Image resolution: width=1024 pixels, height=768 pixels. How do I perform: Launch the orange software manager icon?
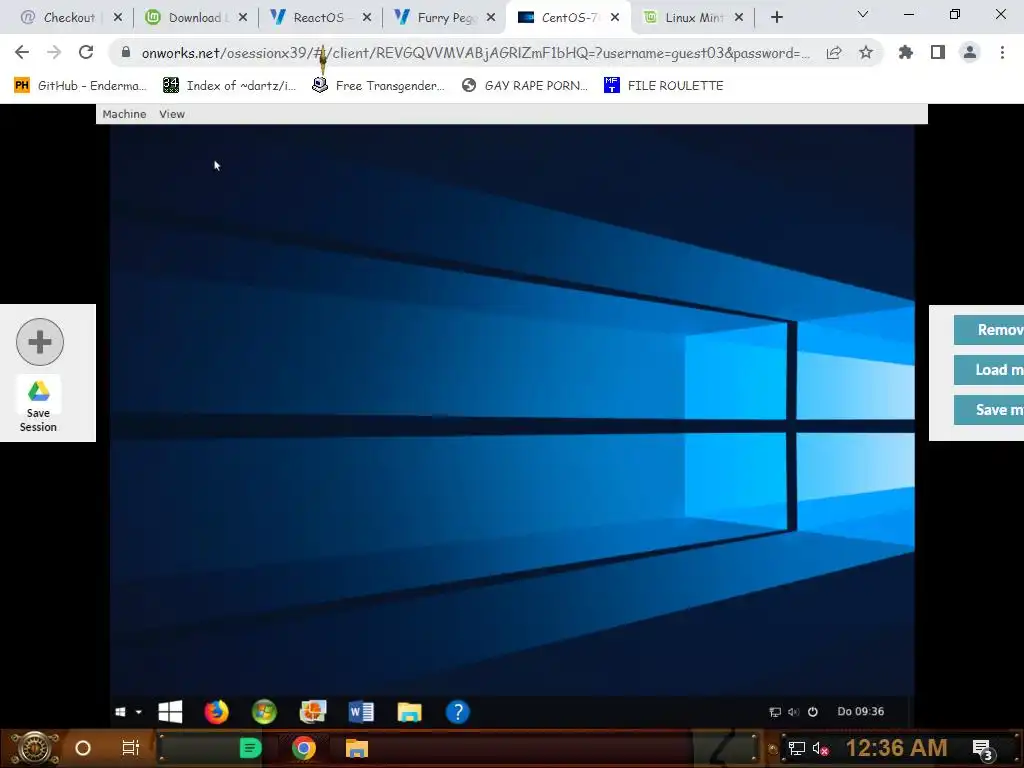click(313, 712)
